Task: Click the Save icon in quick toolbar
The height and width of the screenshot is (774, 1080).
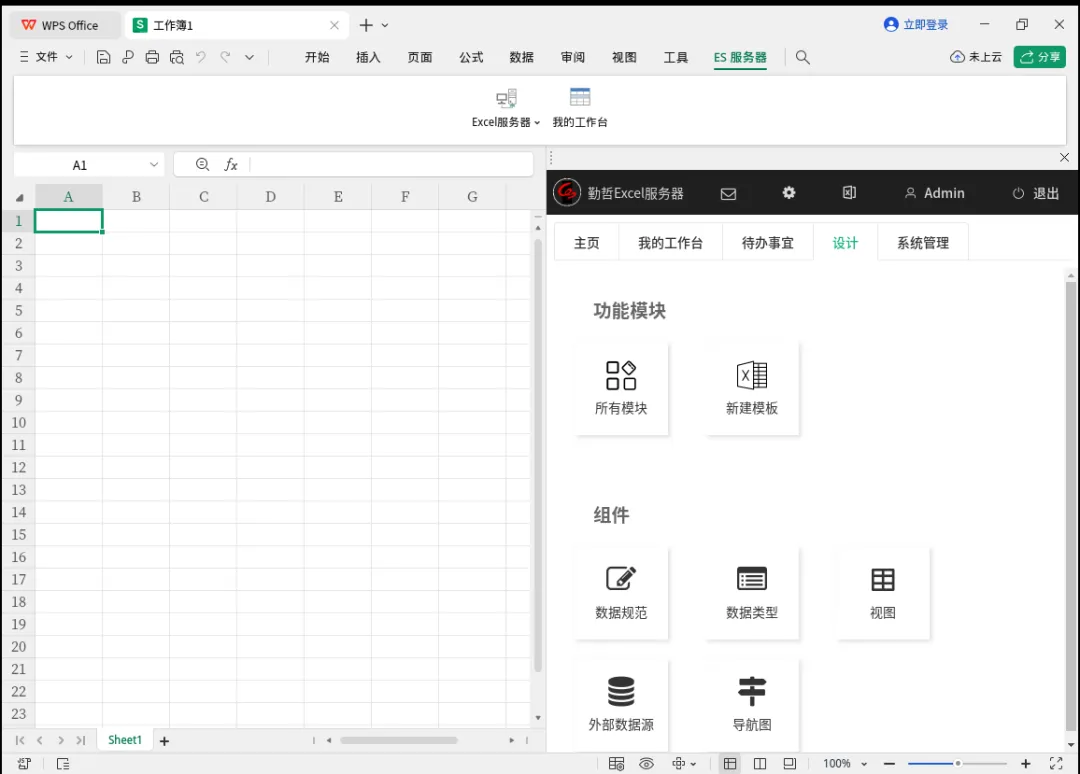Action: [x=103, y=57]
